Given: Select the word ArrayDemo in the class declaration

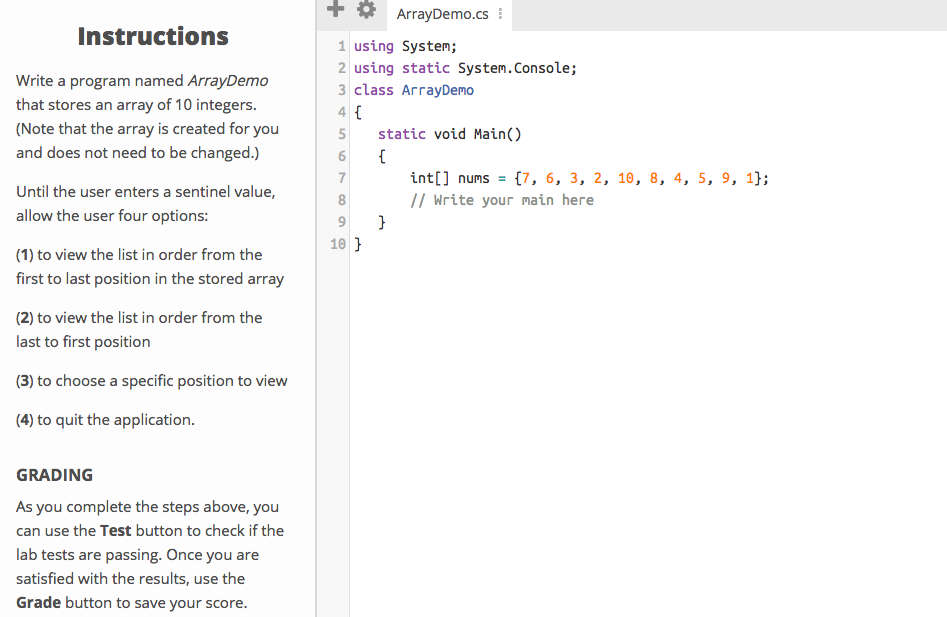Looking at the screenshot, I should click(438, 90).
